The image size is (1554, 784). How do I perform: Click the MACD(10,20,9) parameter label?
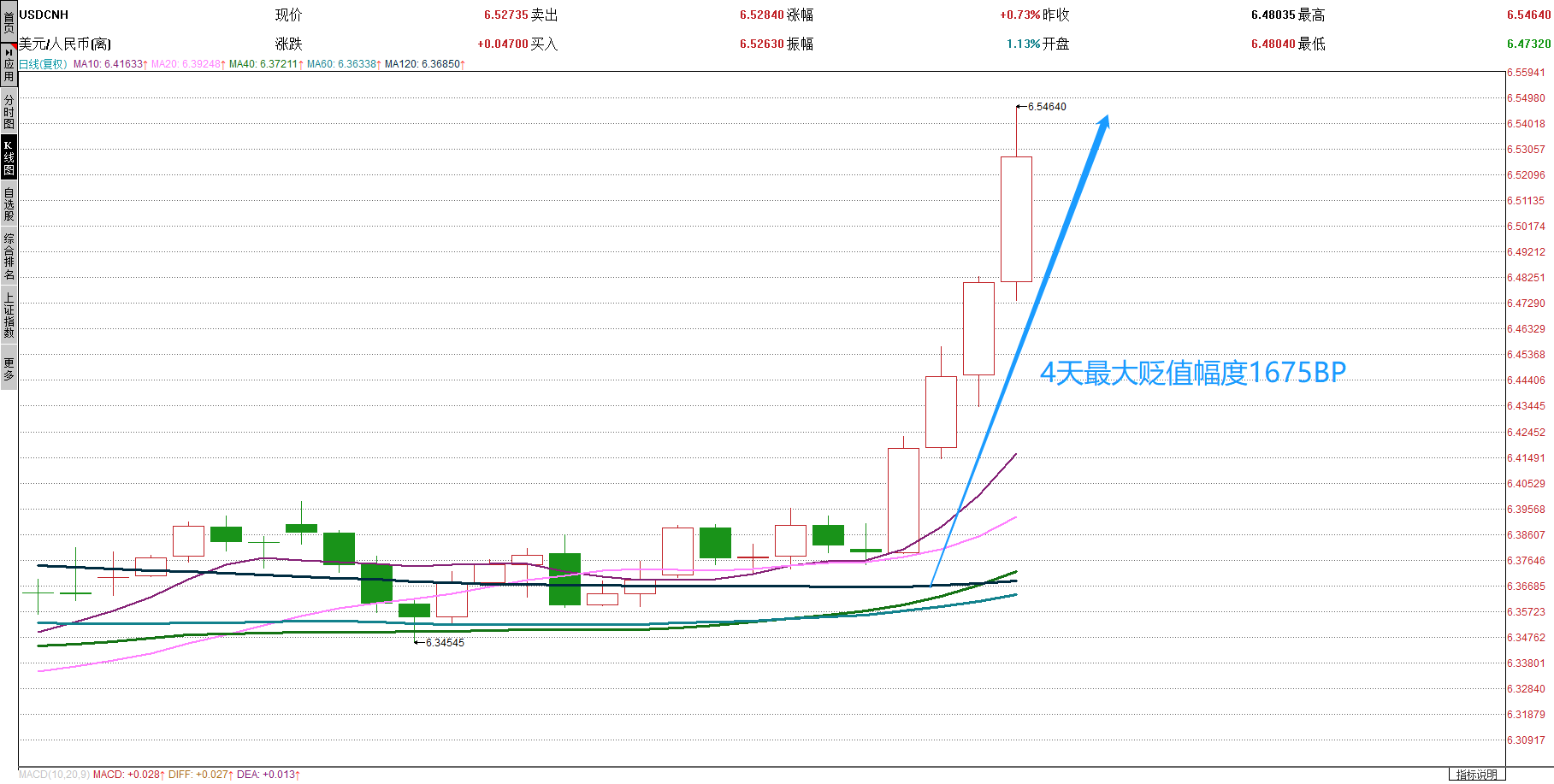[54, 775]
